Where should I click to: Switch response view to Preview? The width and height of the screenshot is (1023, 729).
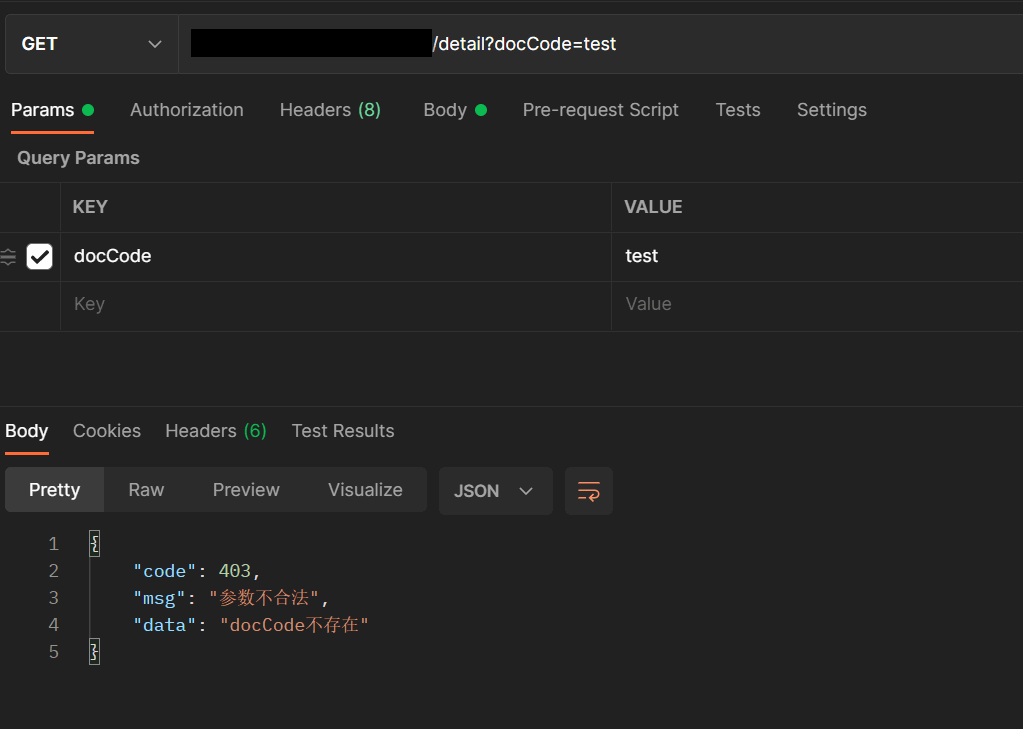(246, 490)
